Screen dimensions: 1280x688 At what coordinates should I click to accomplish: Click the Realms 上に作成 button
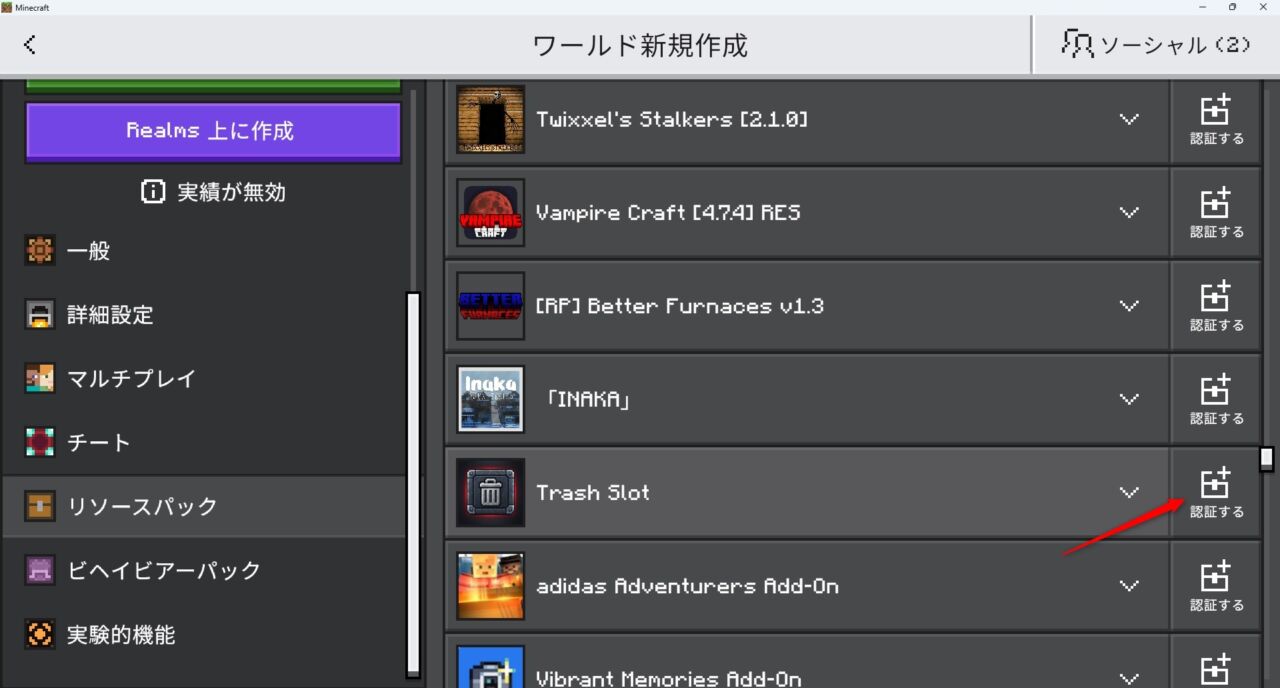tap(213, 131)
